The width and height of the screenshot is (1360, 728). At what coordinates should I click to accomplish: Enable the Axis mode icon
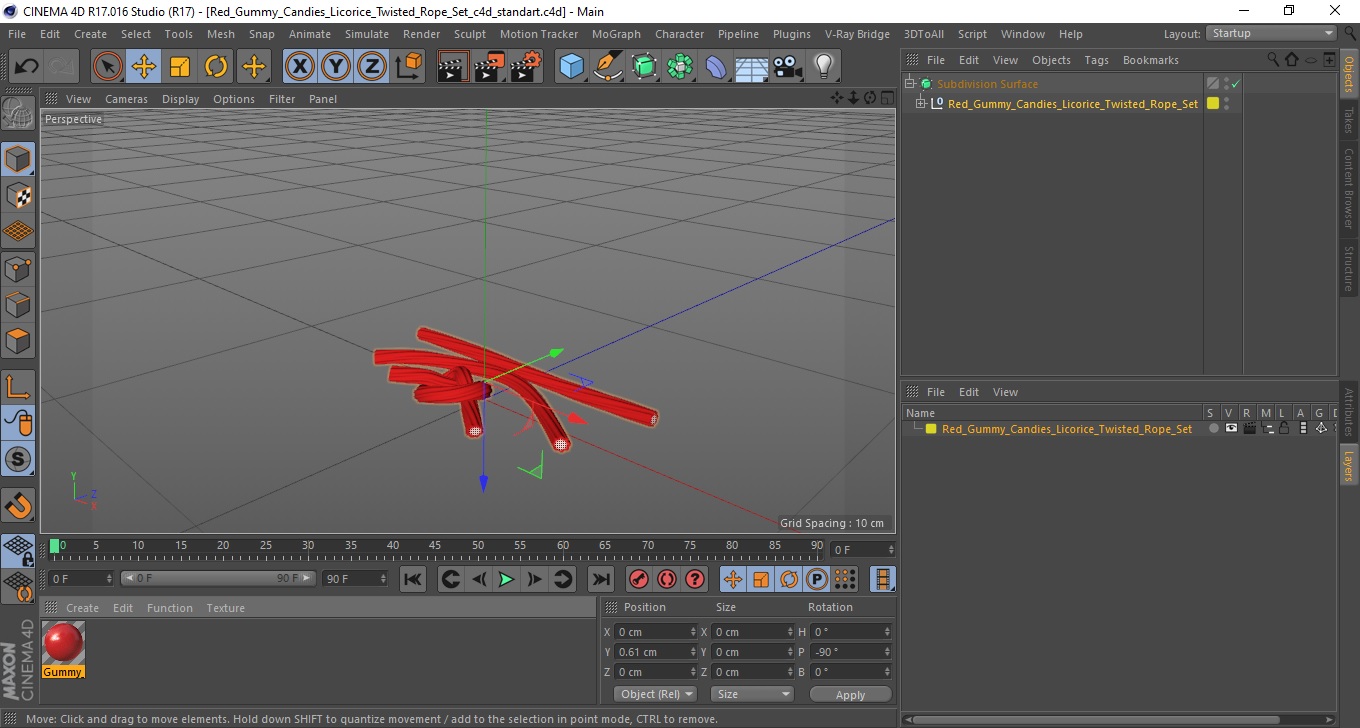pos(19,387)
